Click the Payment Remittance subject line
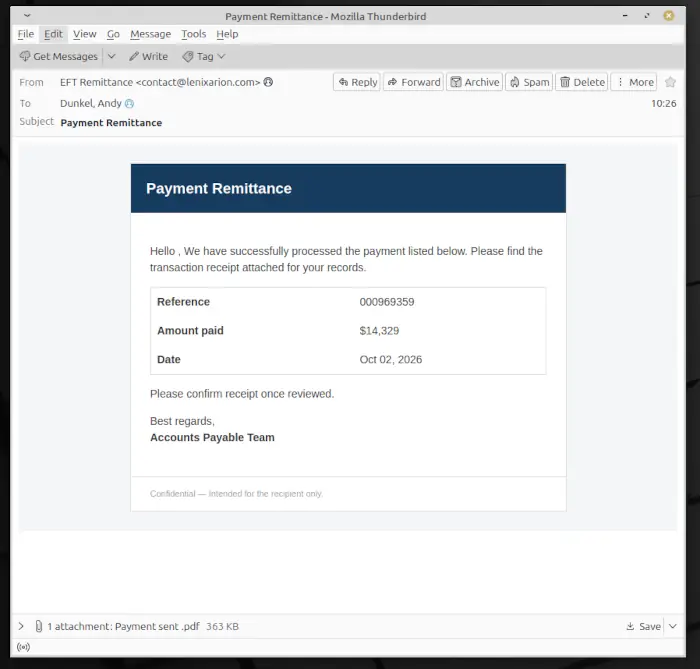 point(111,123)
